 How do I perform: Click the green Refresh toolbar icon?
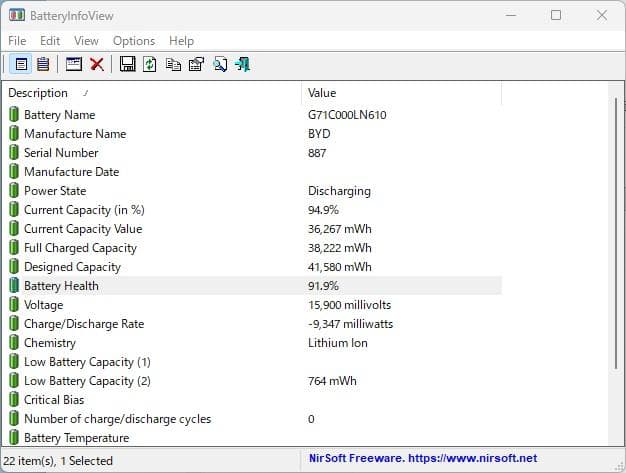[150, 65]
